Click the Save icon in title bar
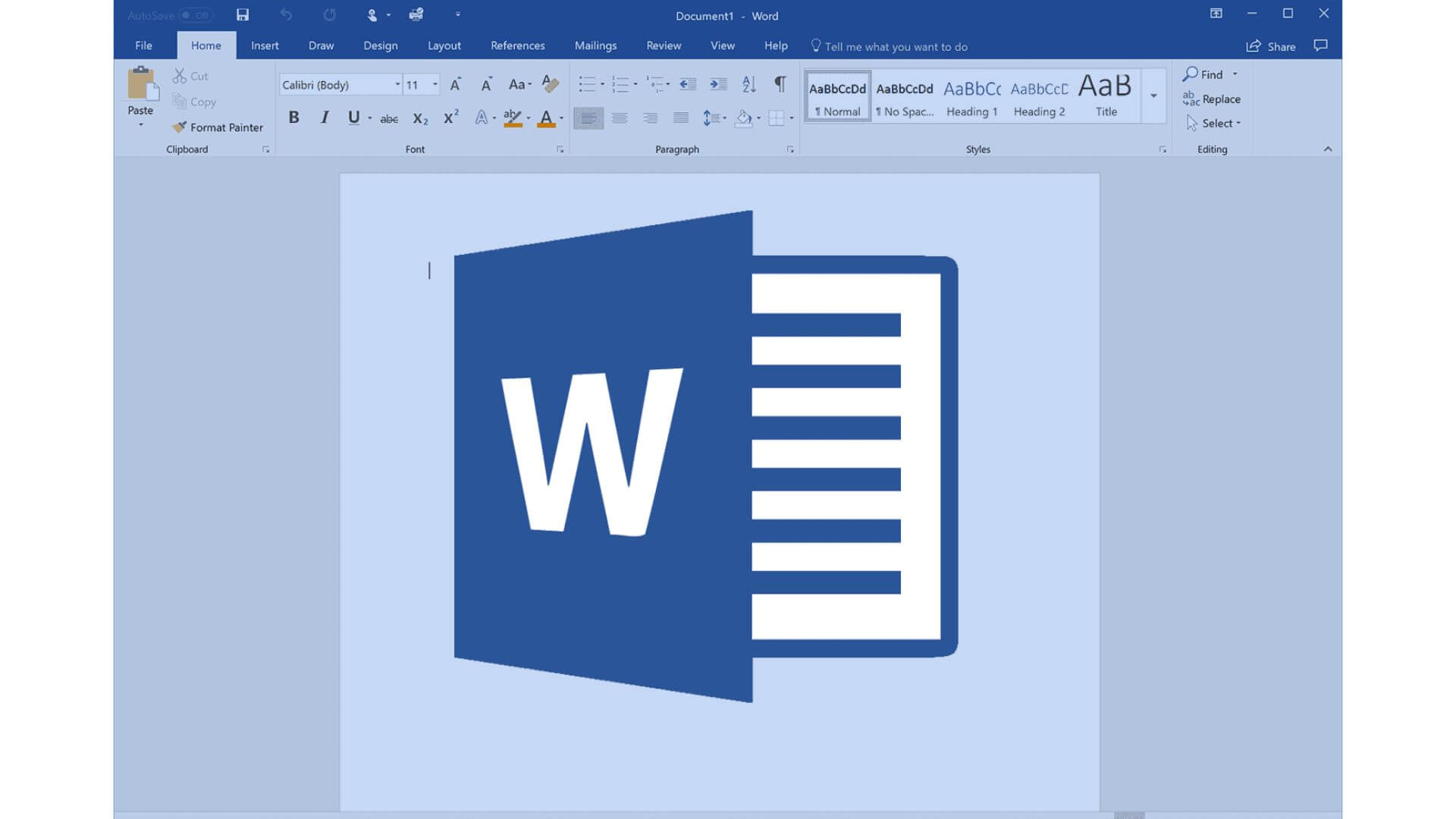The image size is (1456, 819). coord(243,14)
